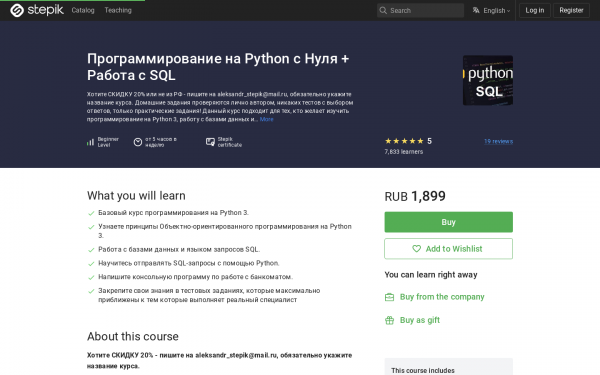The height and width of the screenshot is (375, 600).
Task: Click the Log in button
Action: coord(535,10)
